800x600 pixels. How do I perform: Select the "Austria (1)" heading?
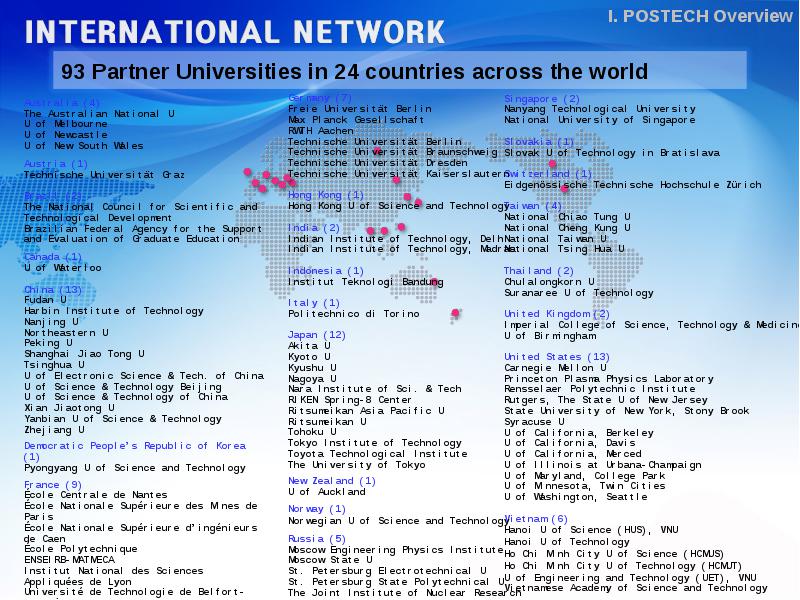click(x=56, y=164)
